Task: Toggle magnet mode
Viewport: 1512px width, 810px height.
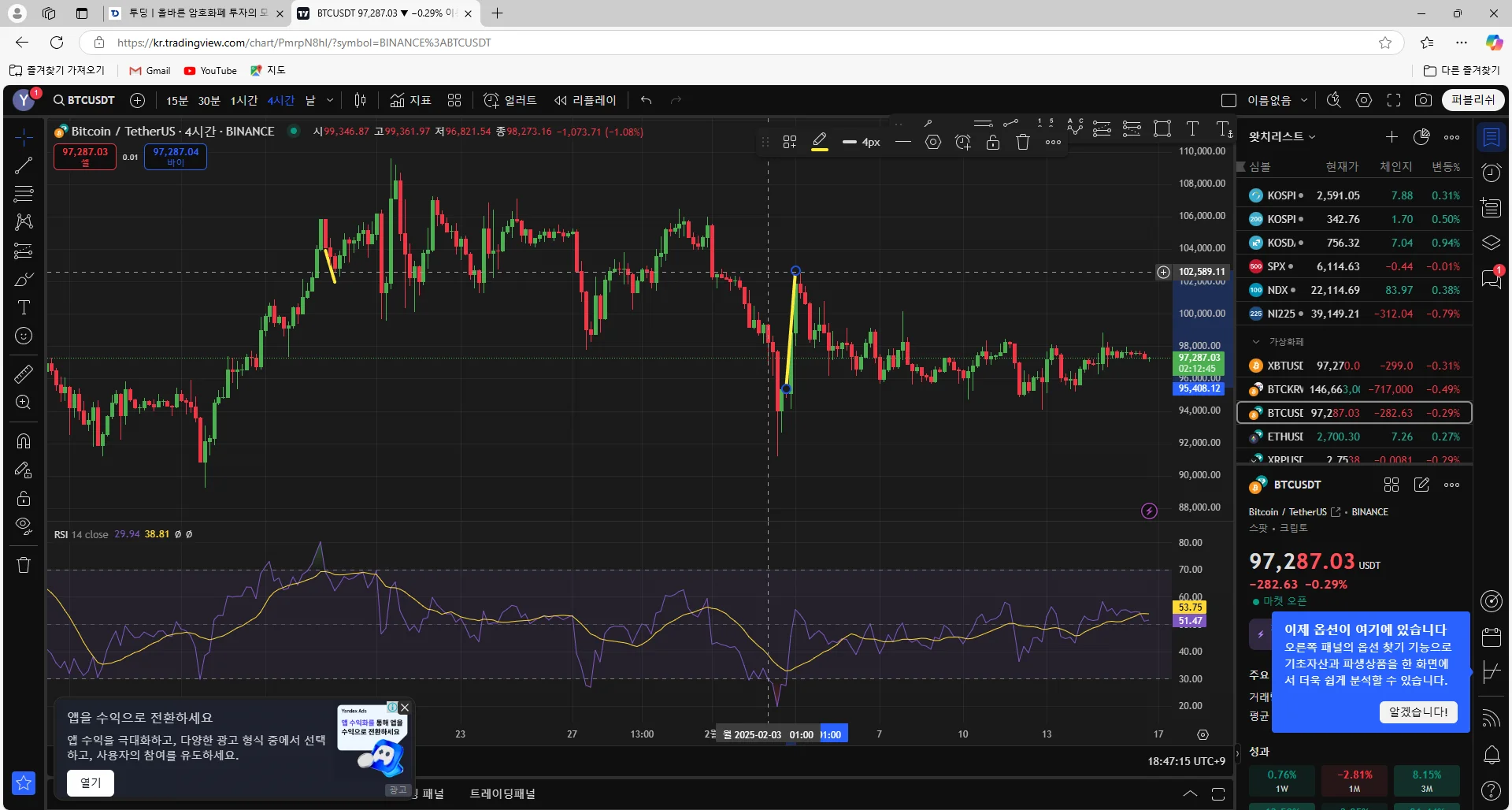Action: click(24, 441)
